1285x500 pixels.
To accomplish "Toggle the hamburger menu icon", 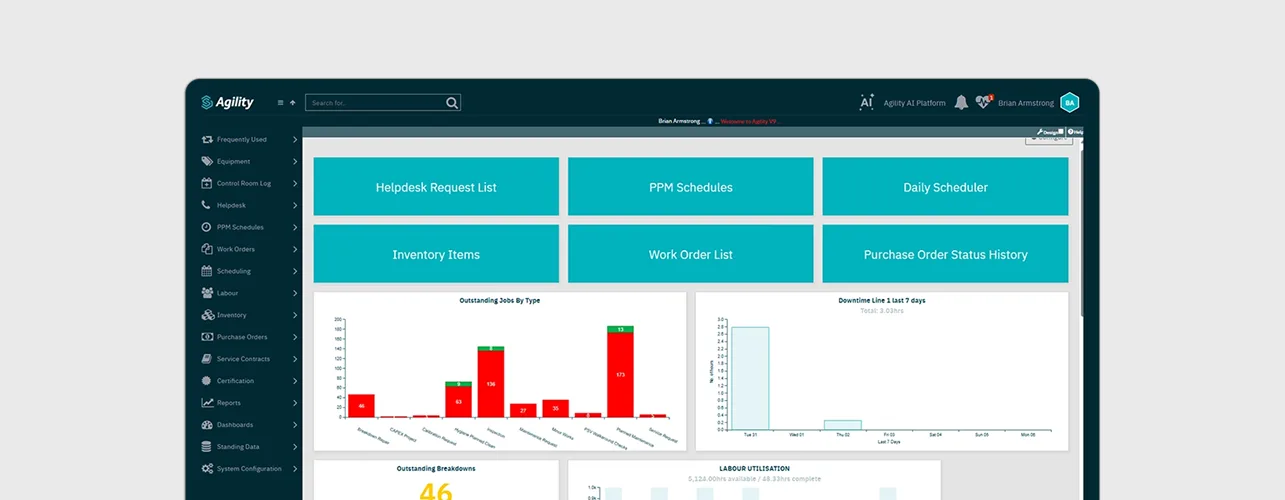I will (281, 102).
